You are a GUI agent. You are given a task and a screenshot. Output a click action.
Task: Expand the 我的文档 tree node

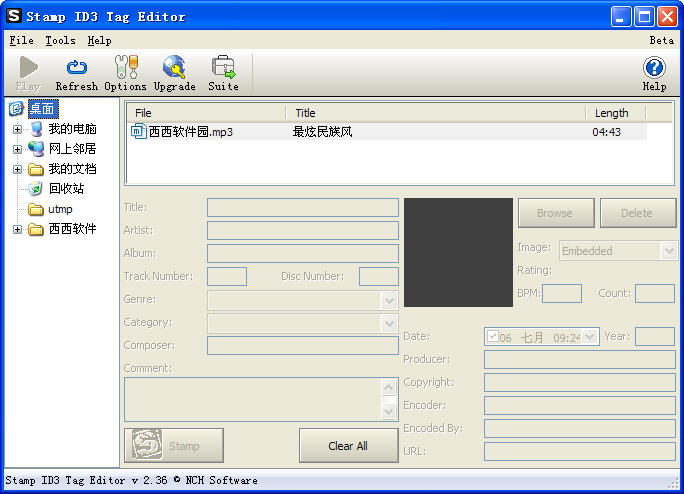pos(17,169)
